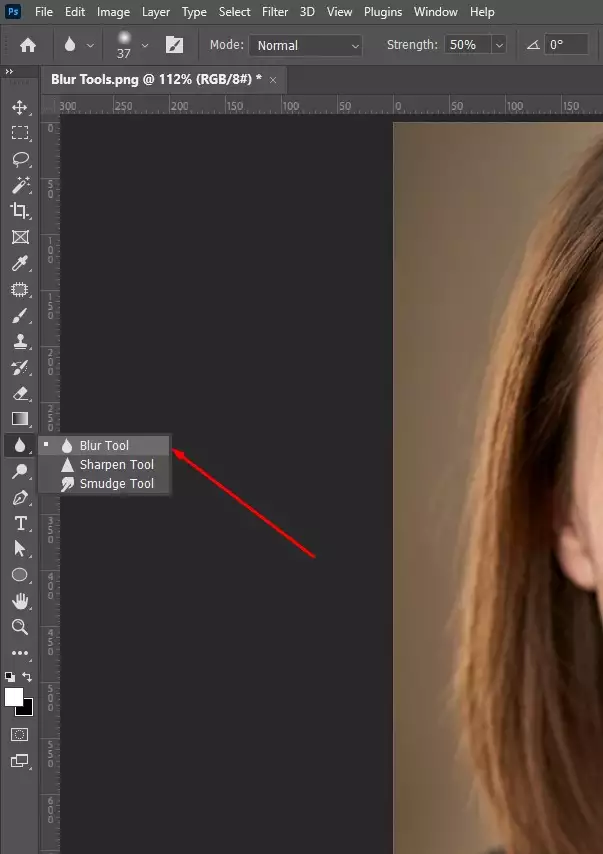Choose Blur Tool from the flyout
Screen dimensions: 603x854
(104, 446)
